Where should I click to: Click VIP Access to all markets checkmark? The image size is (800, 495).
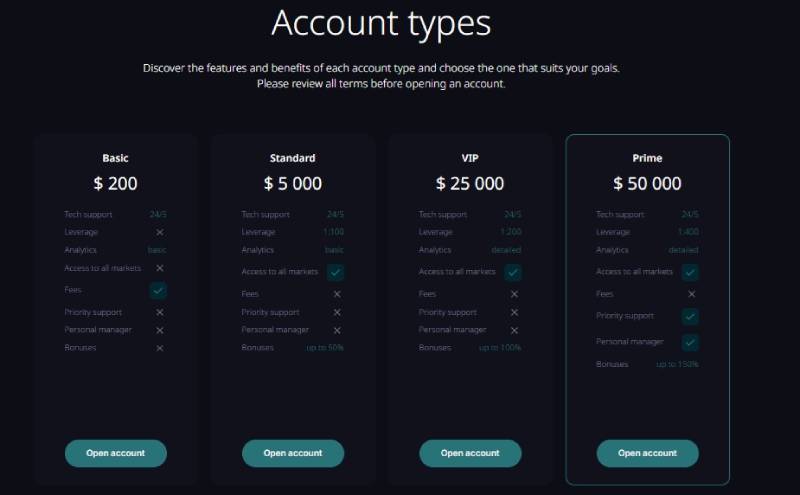click(513, 272)
